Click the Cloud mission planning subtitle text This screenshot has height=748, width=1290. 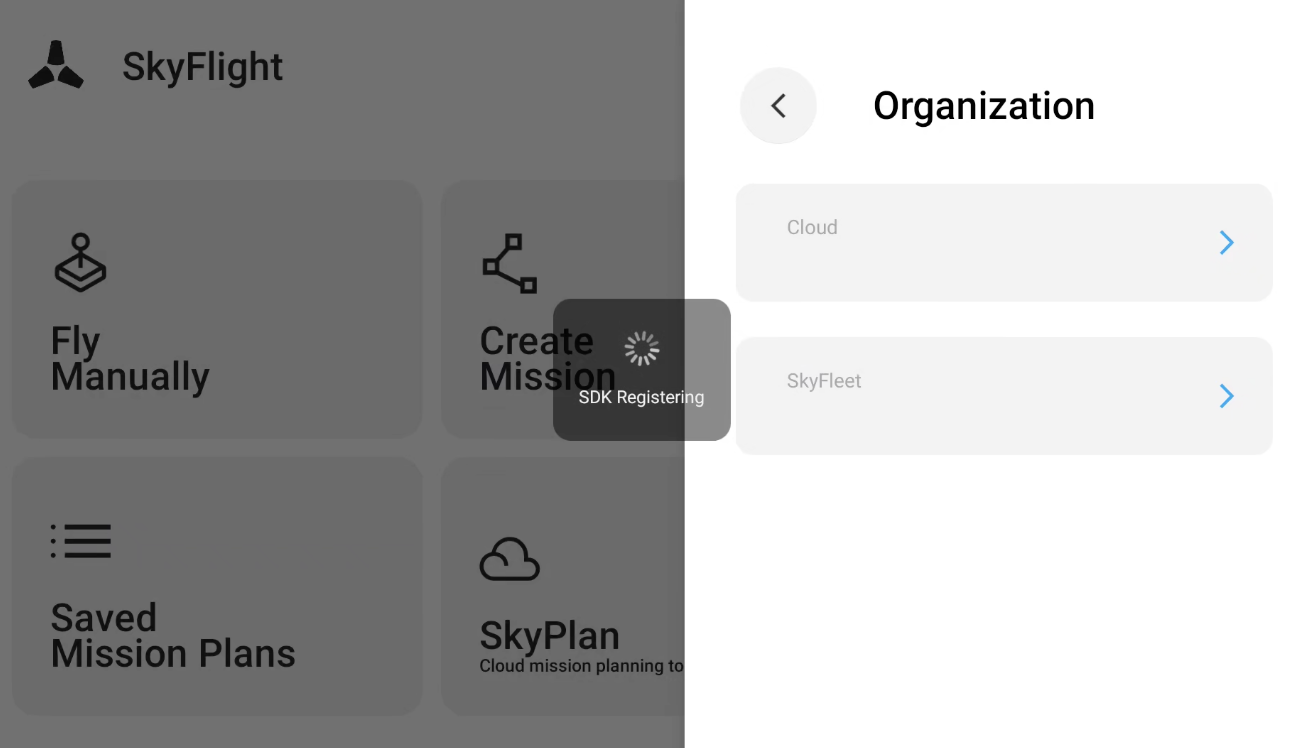coord(582,666)
